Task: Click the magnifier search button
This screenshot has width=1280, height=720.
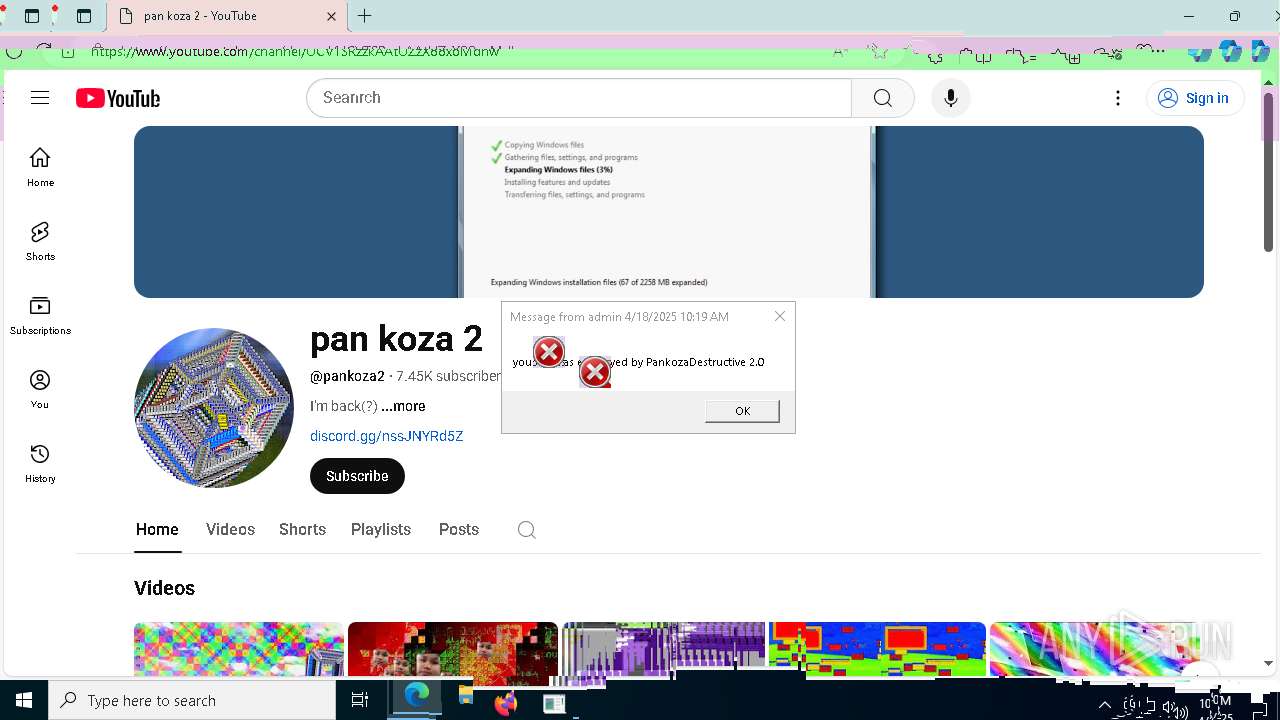Action: (882, 98)
